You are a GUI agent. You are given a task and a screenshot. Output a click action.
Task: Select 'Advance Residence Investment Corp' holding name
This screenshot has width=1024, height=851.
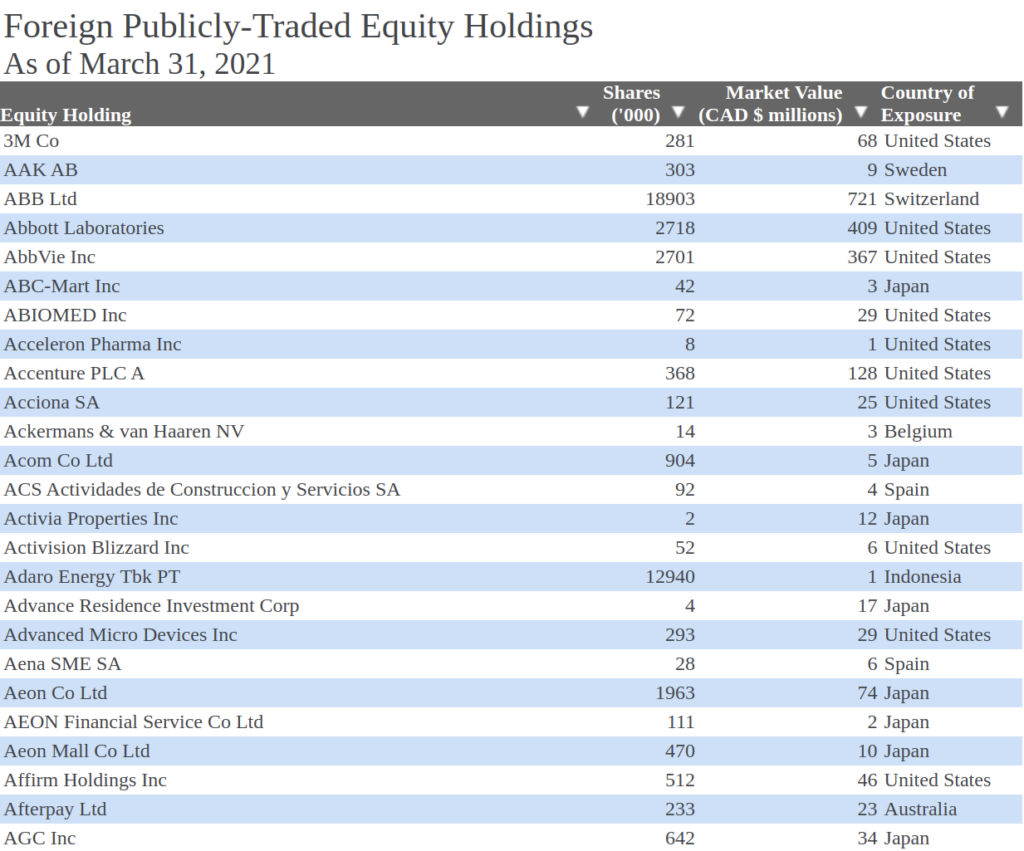[152, 606]
